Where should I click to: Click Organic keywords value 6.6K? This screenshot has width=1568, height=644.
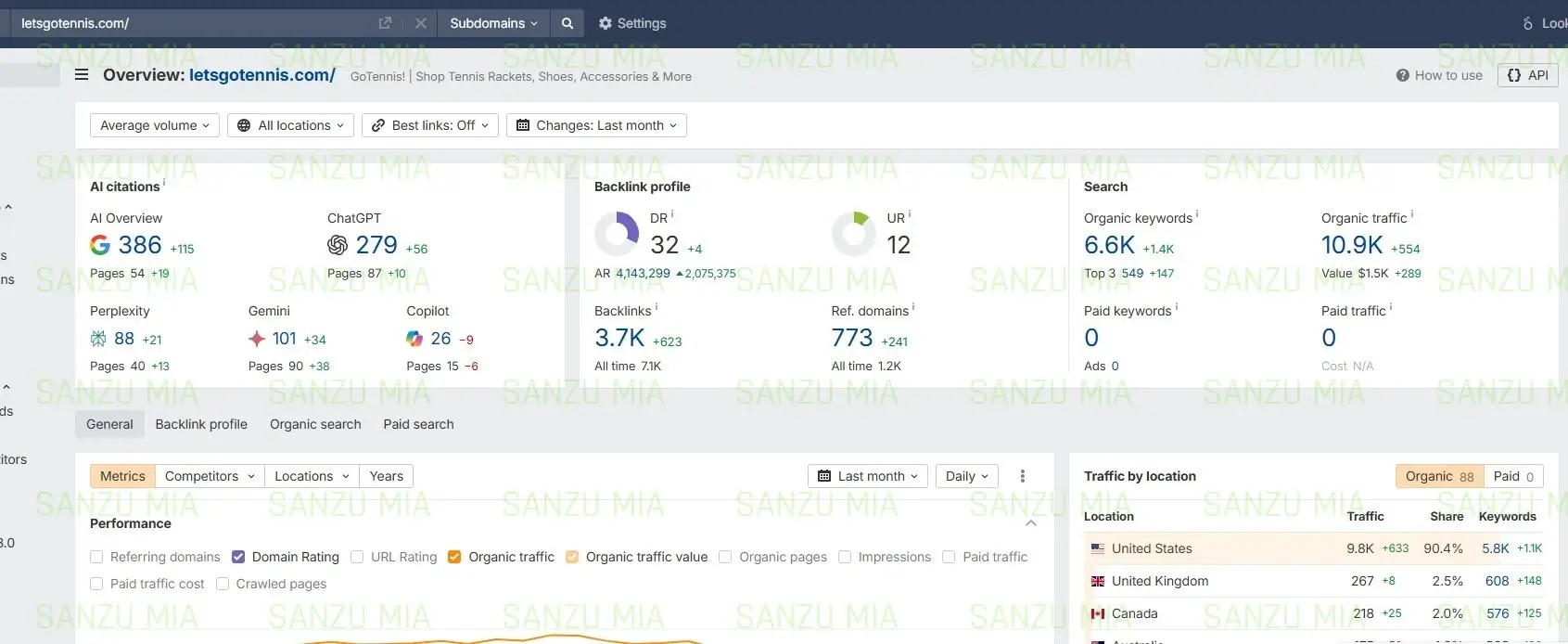(1109, 245)
